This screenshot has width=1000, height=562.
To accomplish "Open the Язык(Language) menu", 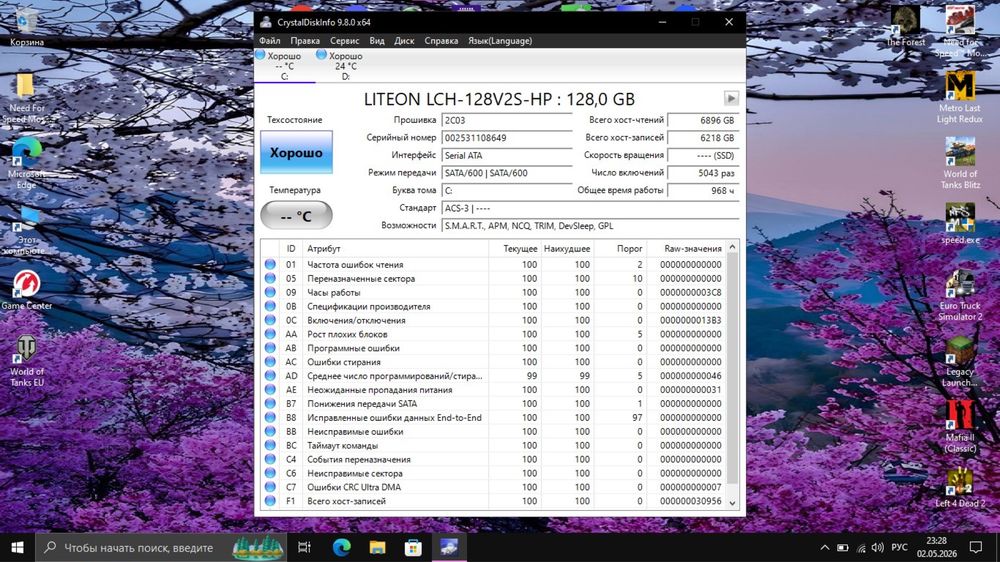I will coord(500,41).
